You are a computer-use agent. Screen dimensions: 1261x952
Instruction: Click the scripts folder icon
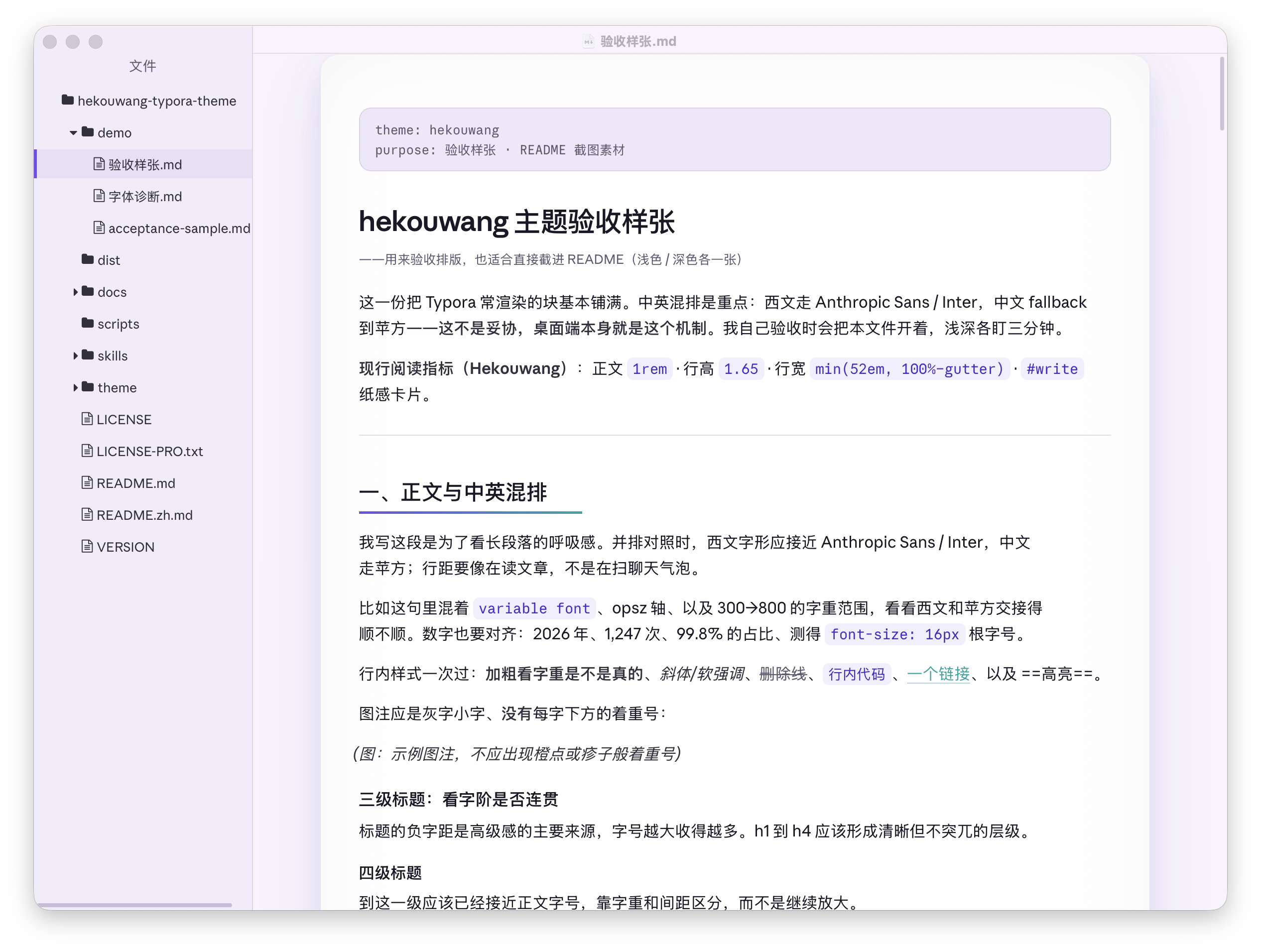(x=88, y=323)
